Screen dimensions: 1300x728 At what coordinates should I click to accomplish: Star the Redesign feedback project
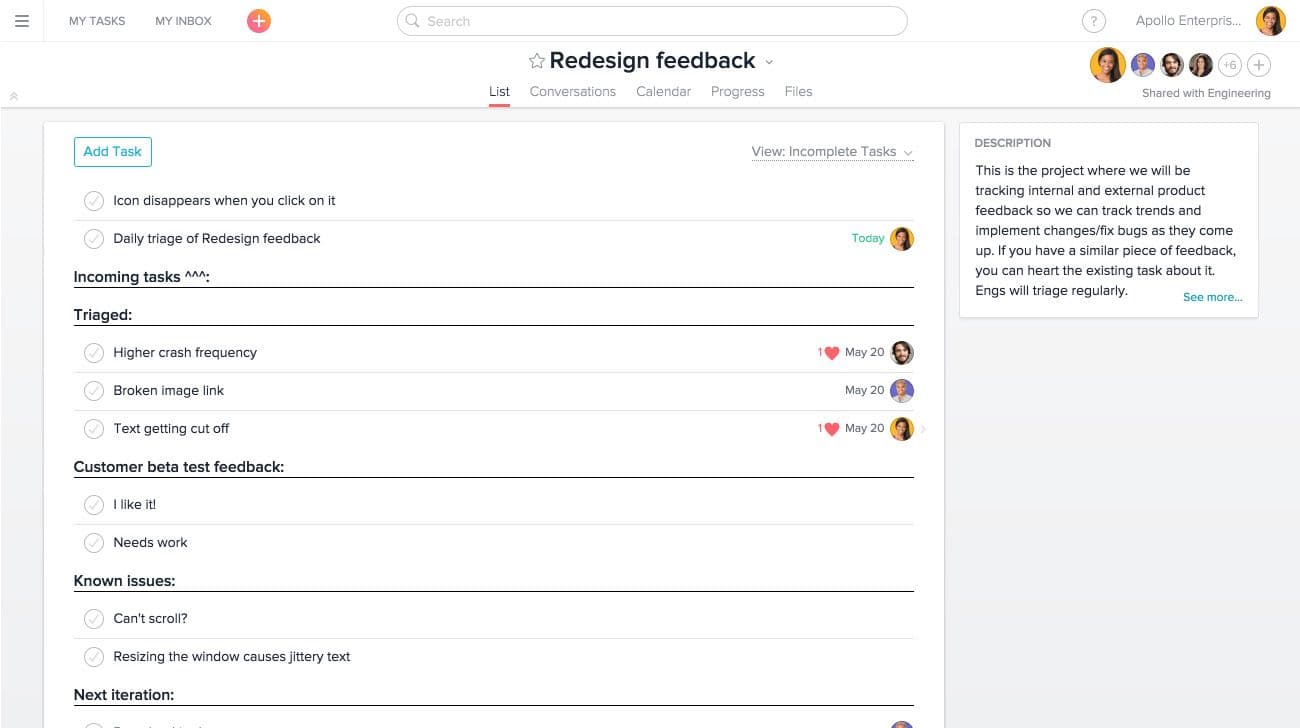(x=537, y=60)
